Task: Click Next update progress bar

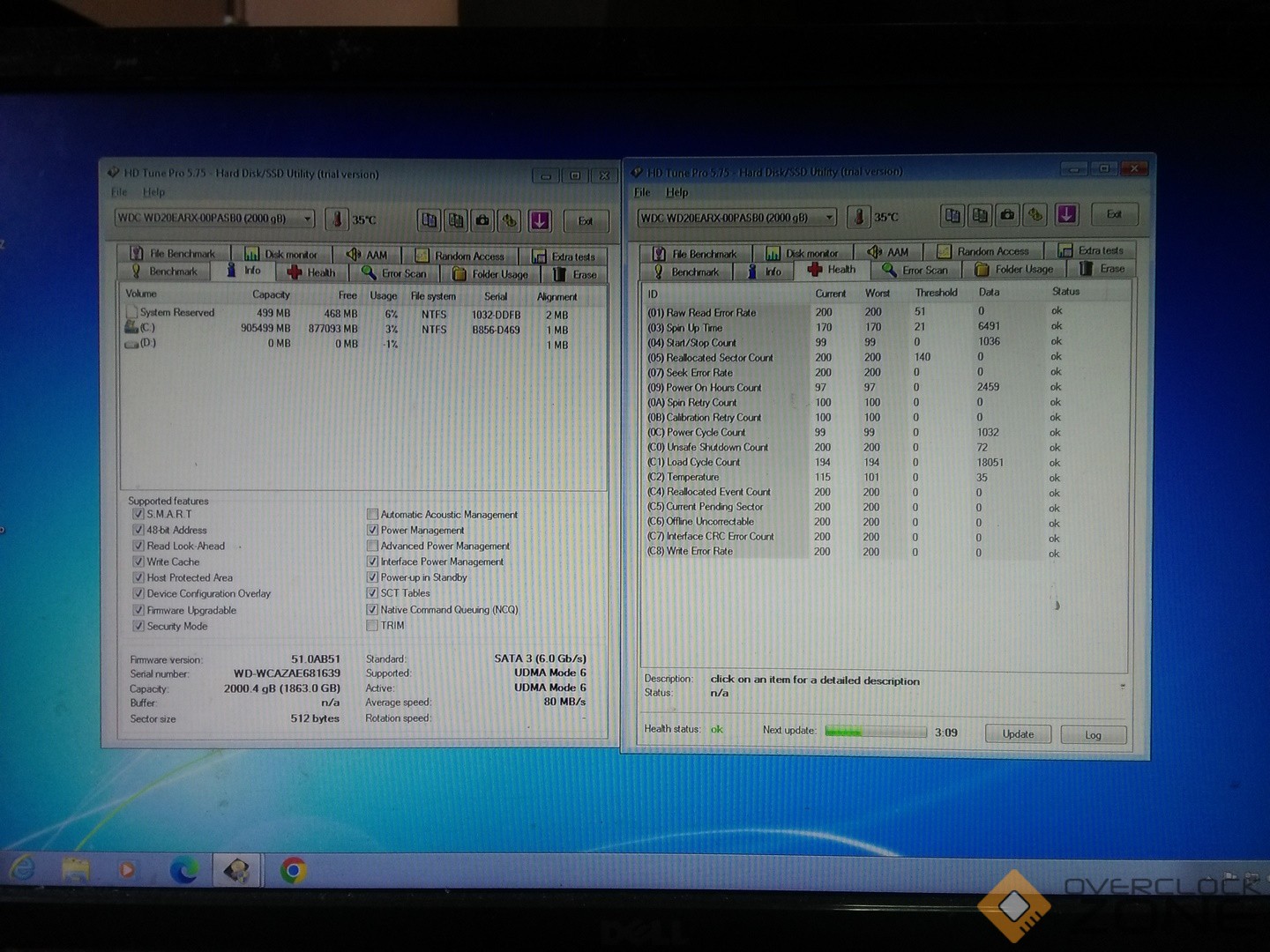Action: pyautogui.click(x=876, y=732)
